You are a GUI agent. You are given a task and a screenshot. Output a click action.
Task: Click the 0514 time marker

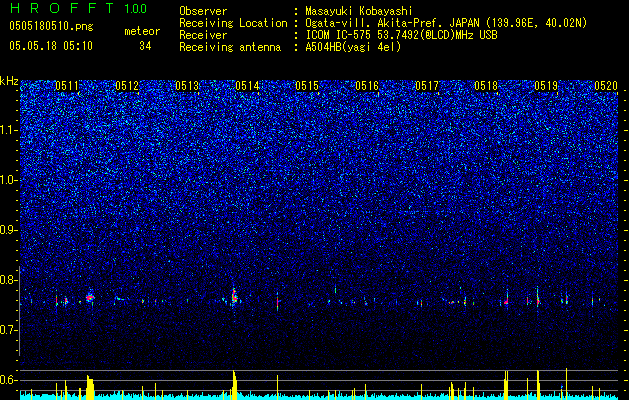click(247, 86)
